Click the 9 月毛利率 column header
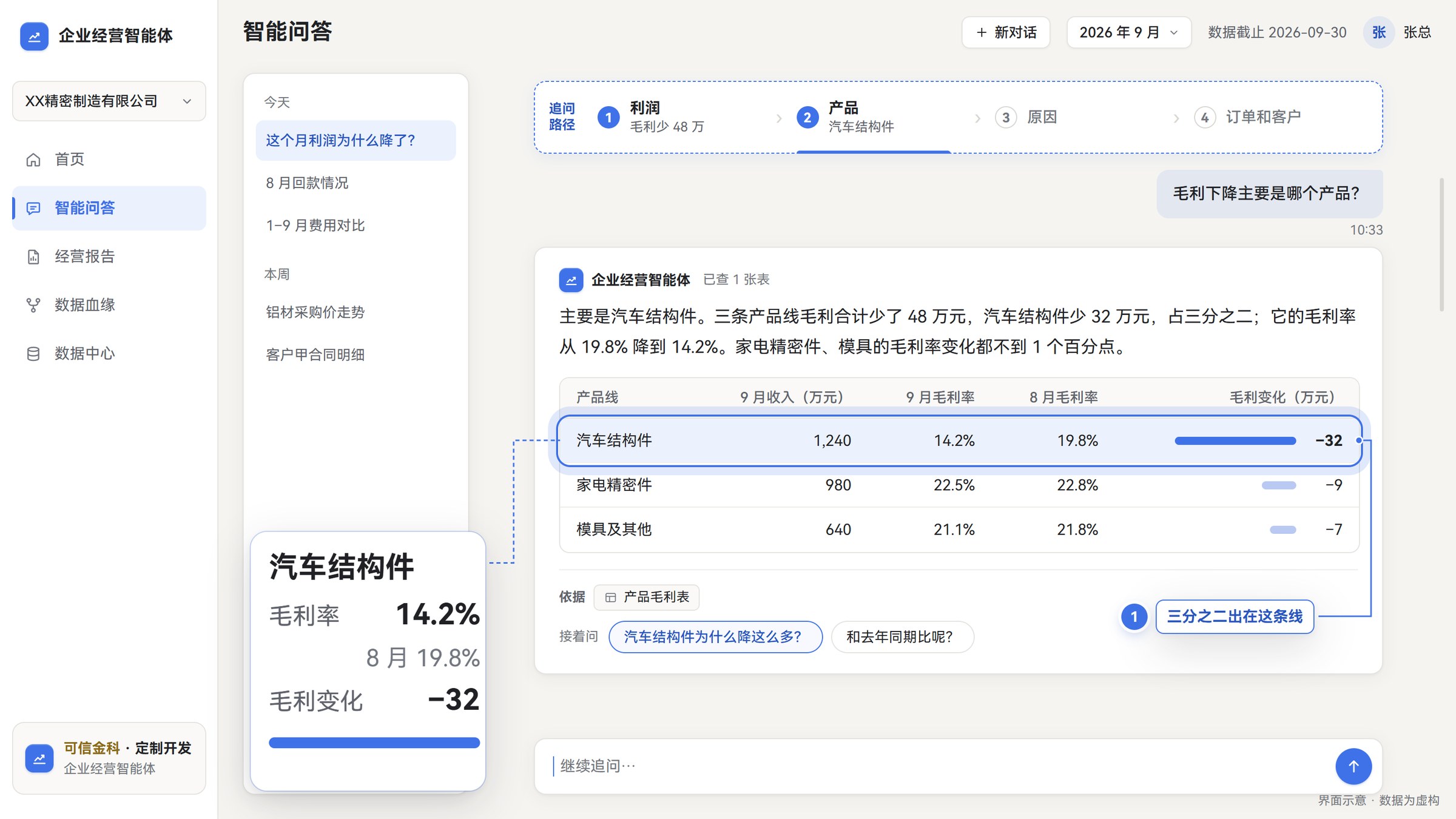The image size is (1456, 819). 940,397
